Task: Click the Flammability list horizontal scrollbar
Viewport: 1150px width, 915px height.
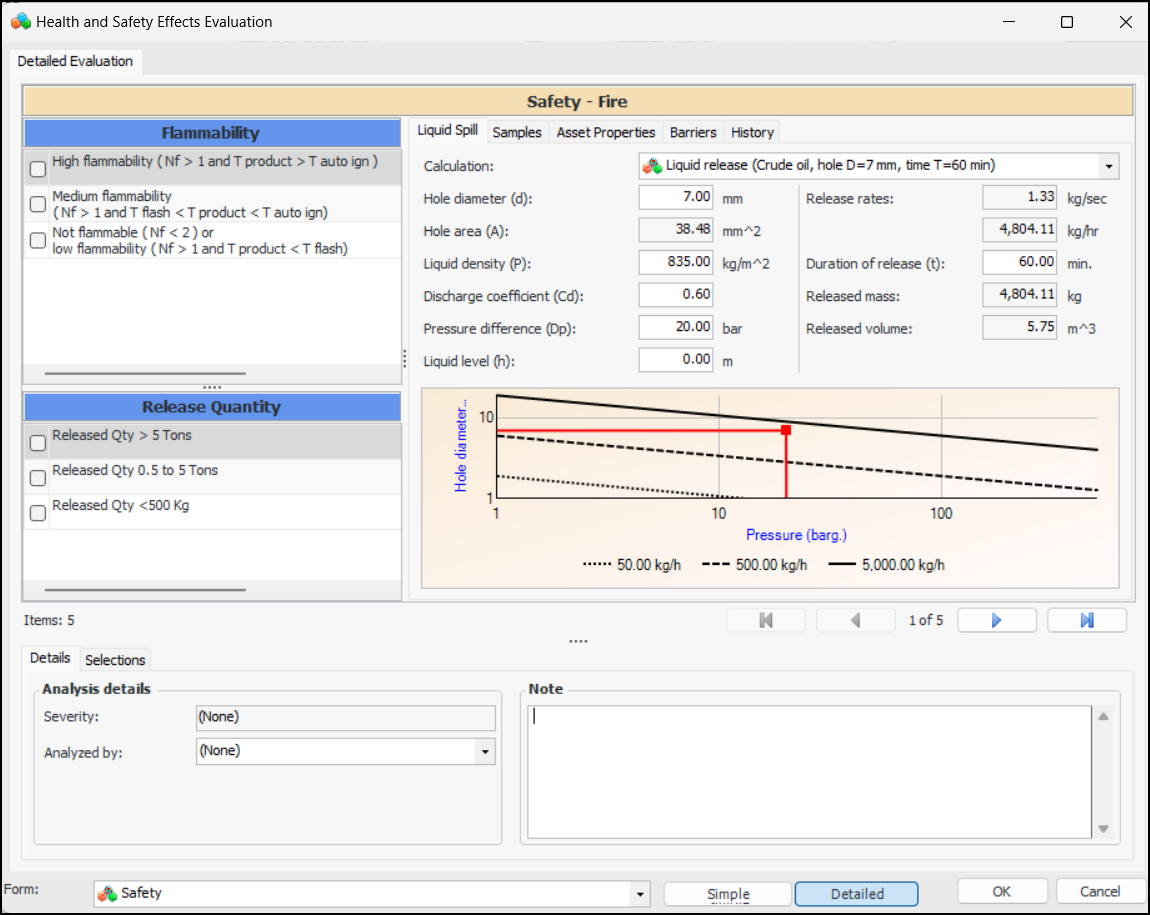Action: point(145,374)
